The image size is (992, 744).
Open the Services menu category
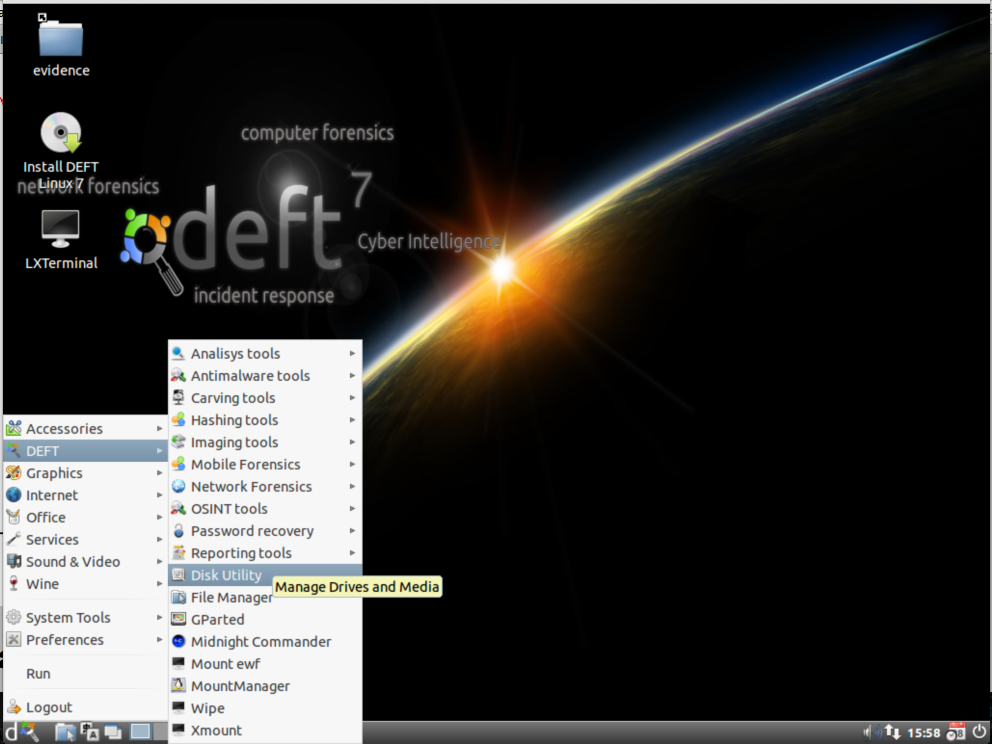point(85,540)
